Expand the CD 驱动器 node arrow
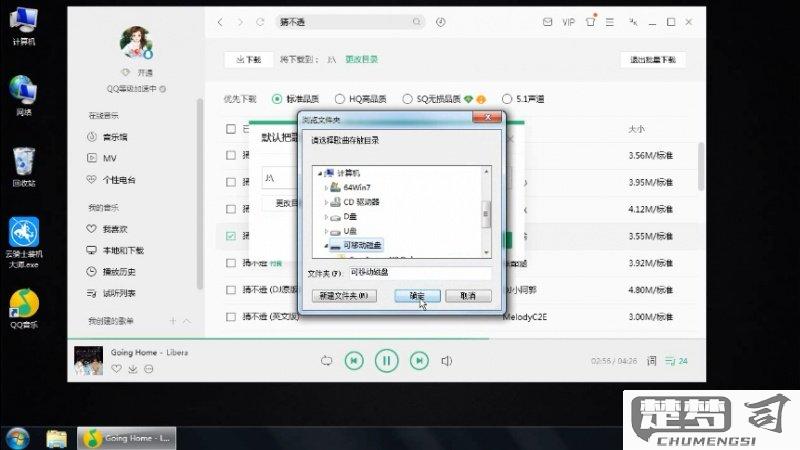 [326, 202]
